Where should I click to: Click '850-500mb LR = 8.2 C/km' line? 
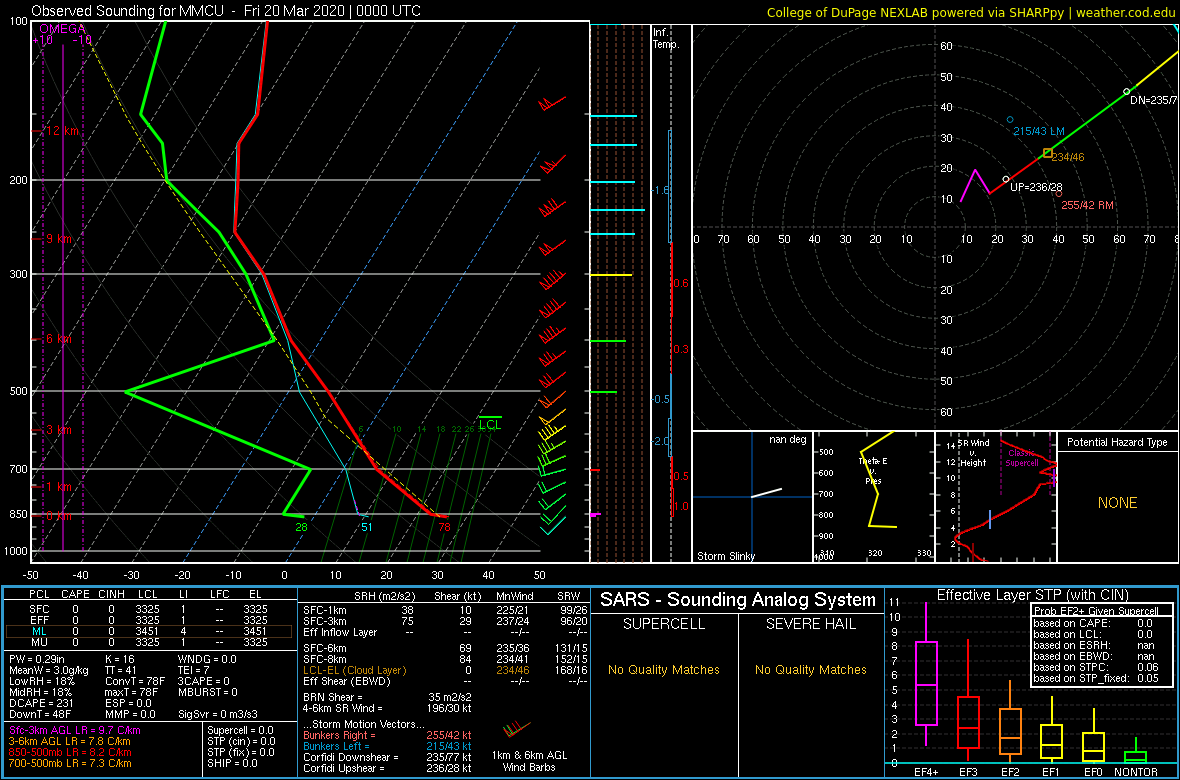[71, 752]
